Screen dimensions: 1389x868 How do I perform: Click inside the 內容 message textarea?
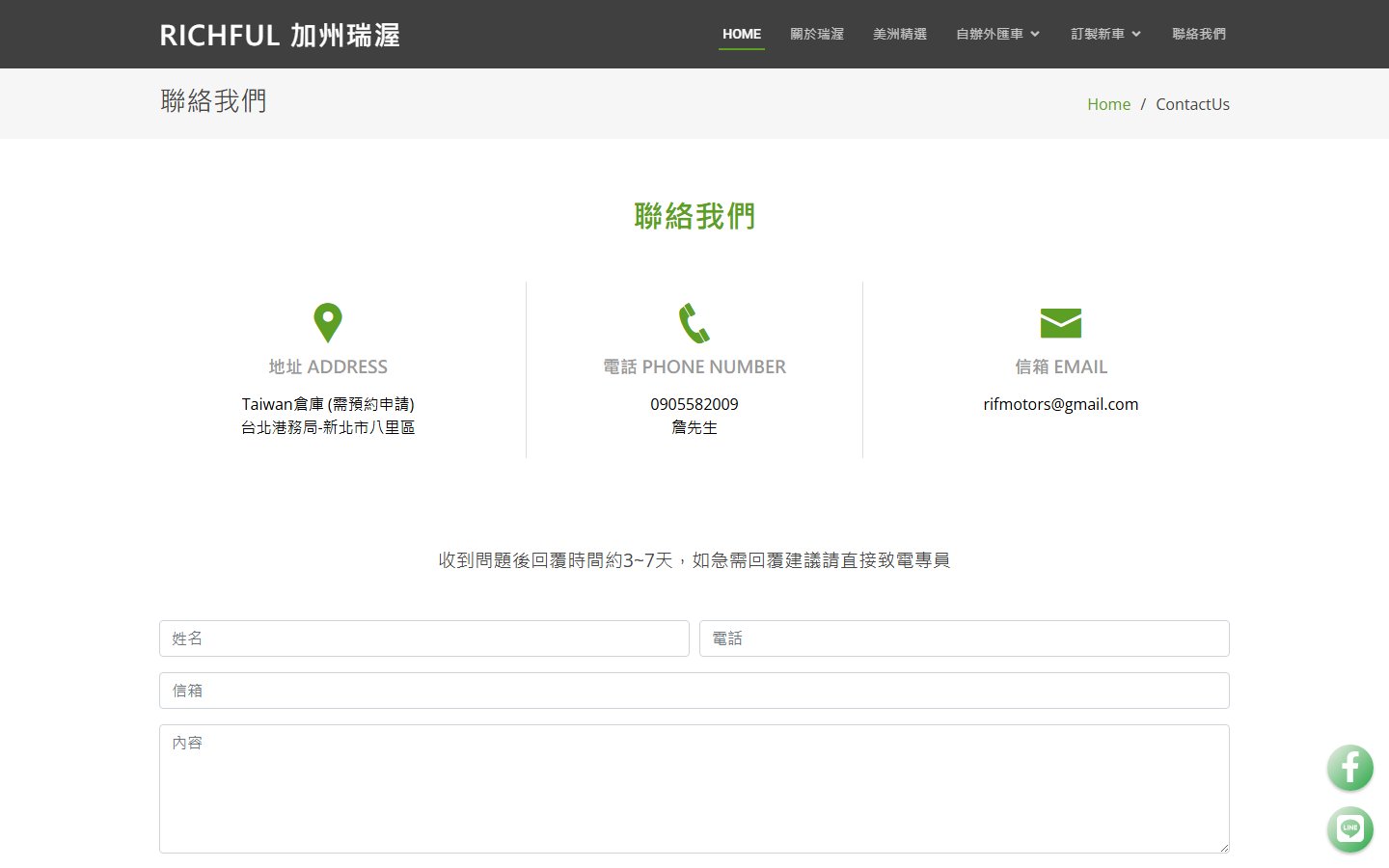(x=694, y=789)
